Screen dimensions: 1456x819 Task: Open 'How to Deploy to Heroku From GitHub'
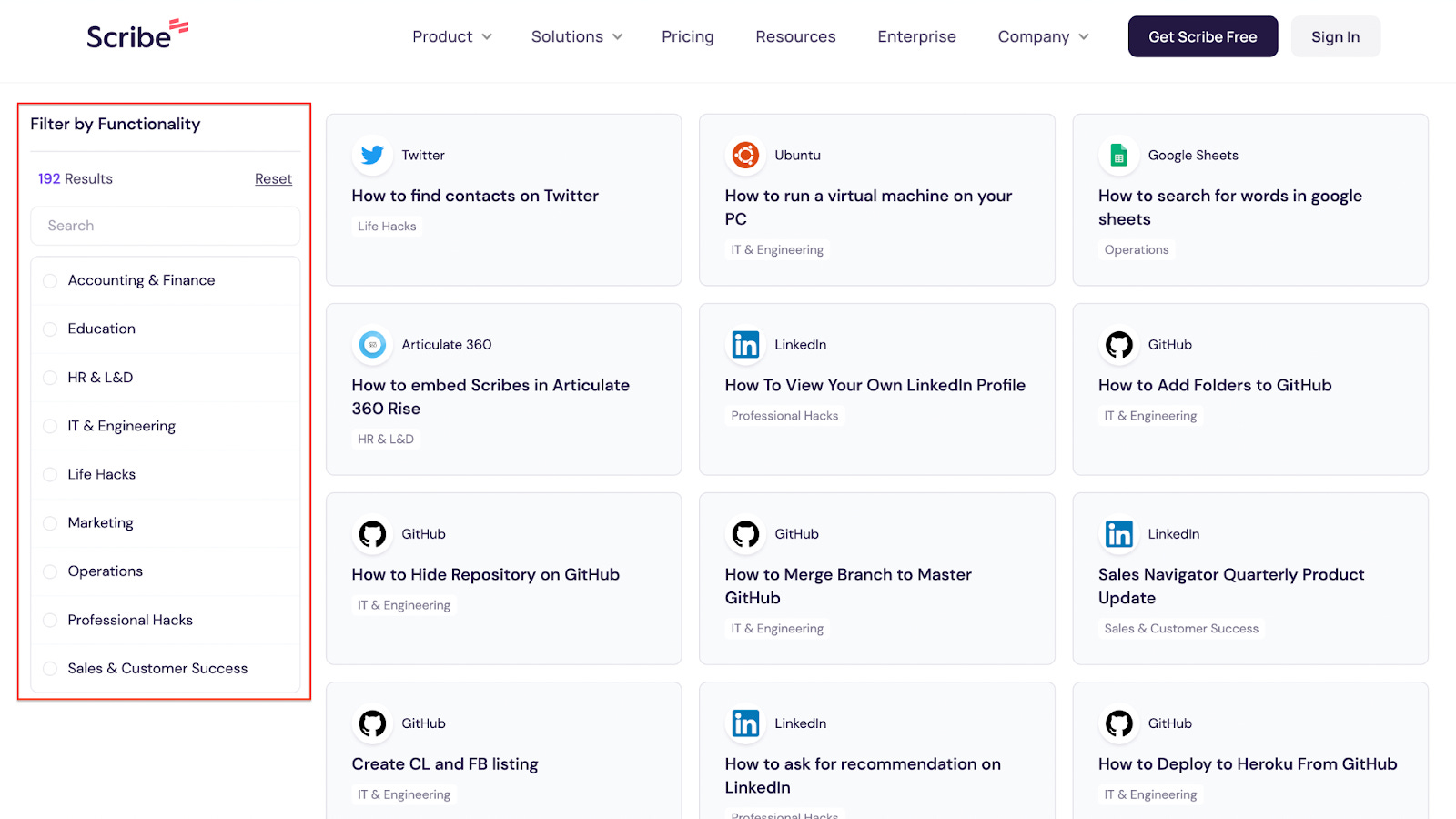click(1248, 764)
